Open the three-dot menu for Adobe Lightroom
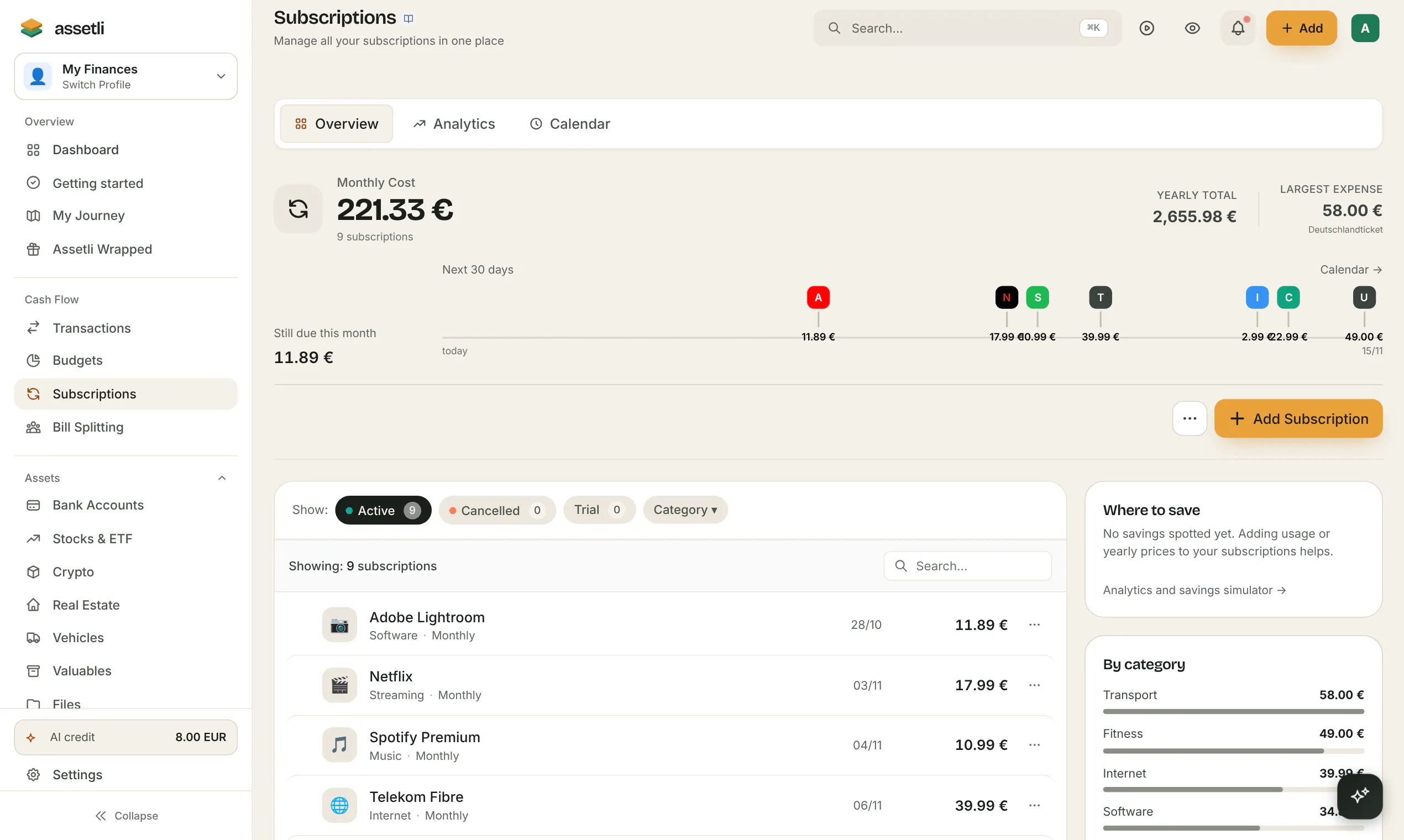 pyautogui.click(x=1034, y=624)
